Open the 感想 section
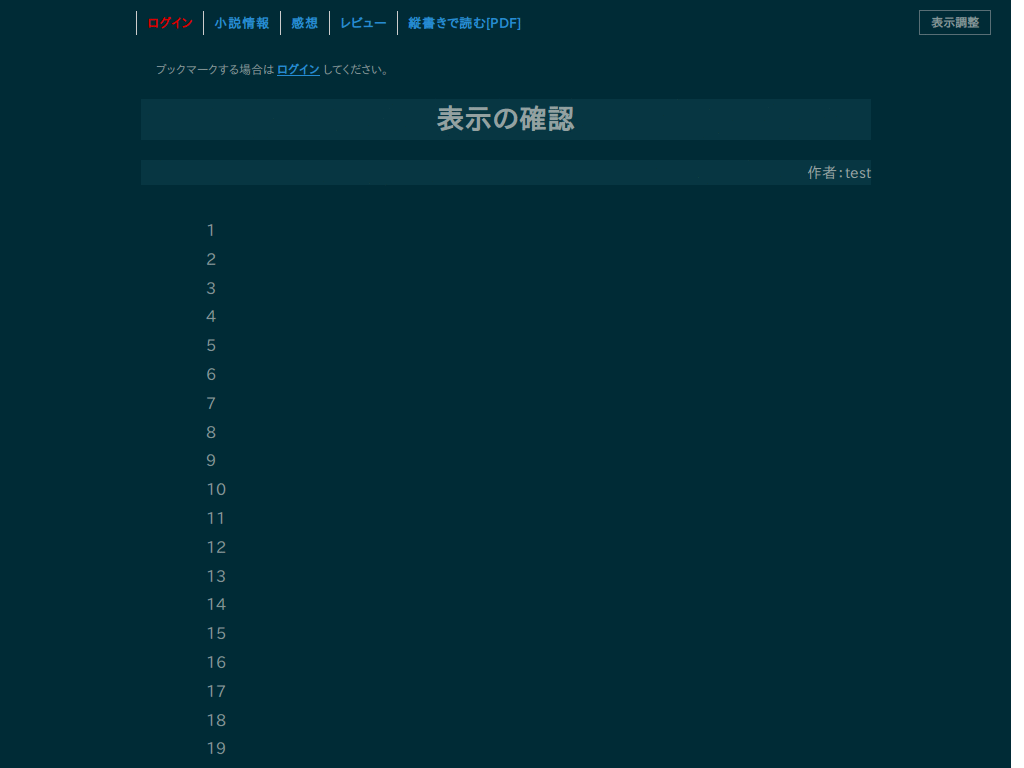This screenshot has height=768, width=1024. tap(304, 22)
